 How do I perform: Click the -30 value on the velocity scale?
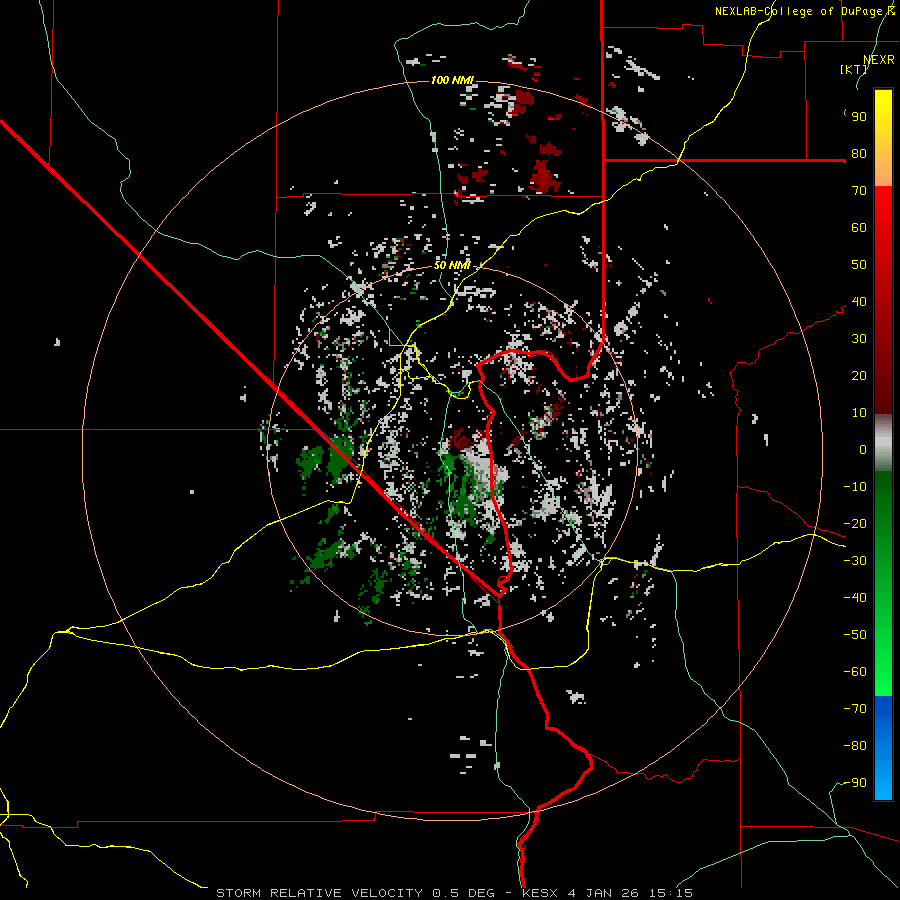tap(855, 561)
